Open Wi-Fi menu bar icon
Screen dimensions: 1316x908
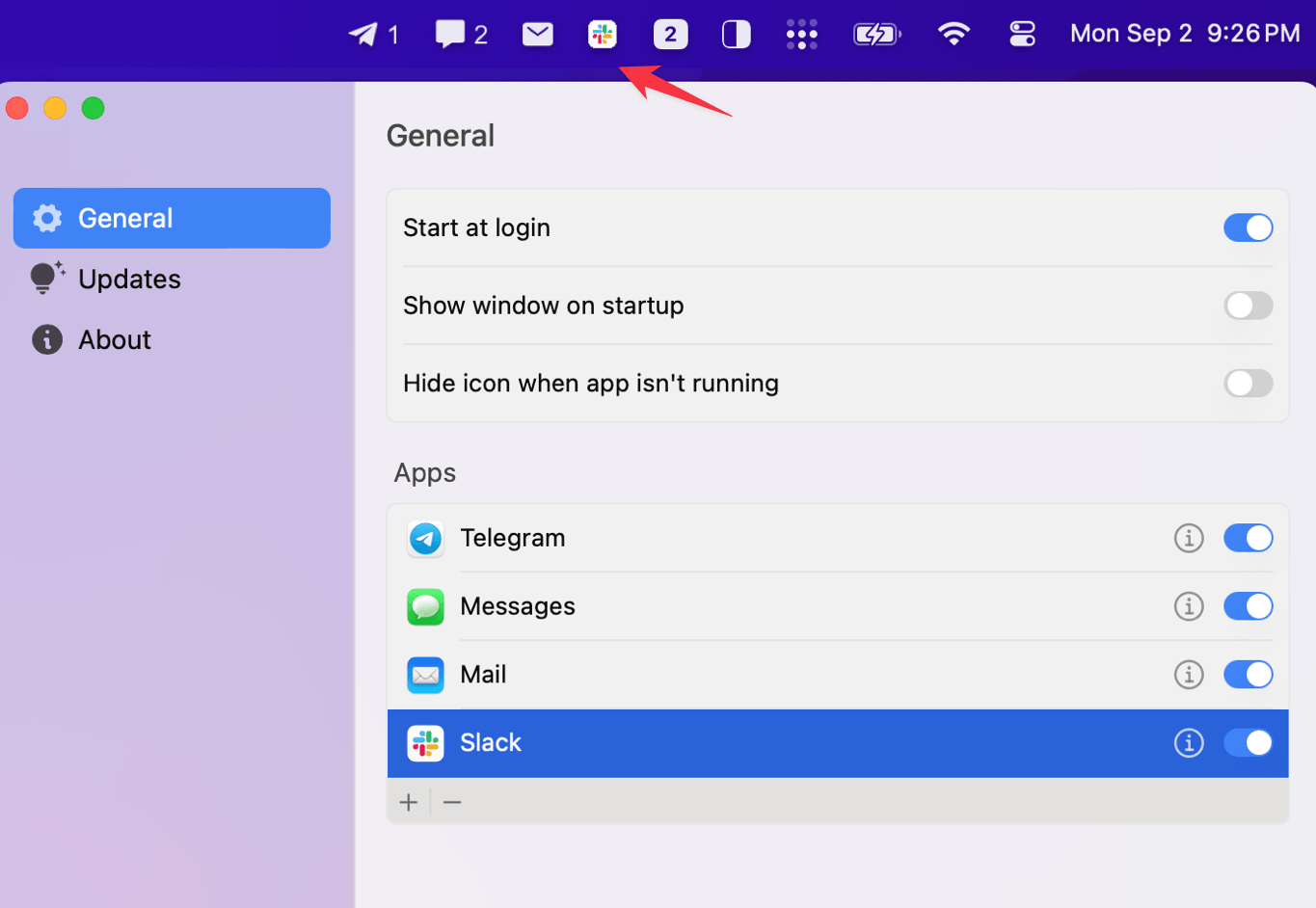point(953,35)
